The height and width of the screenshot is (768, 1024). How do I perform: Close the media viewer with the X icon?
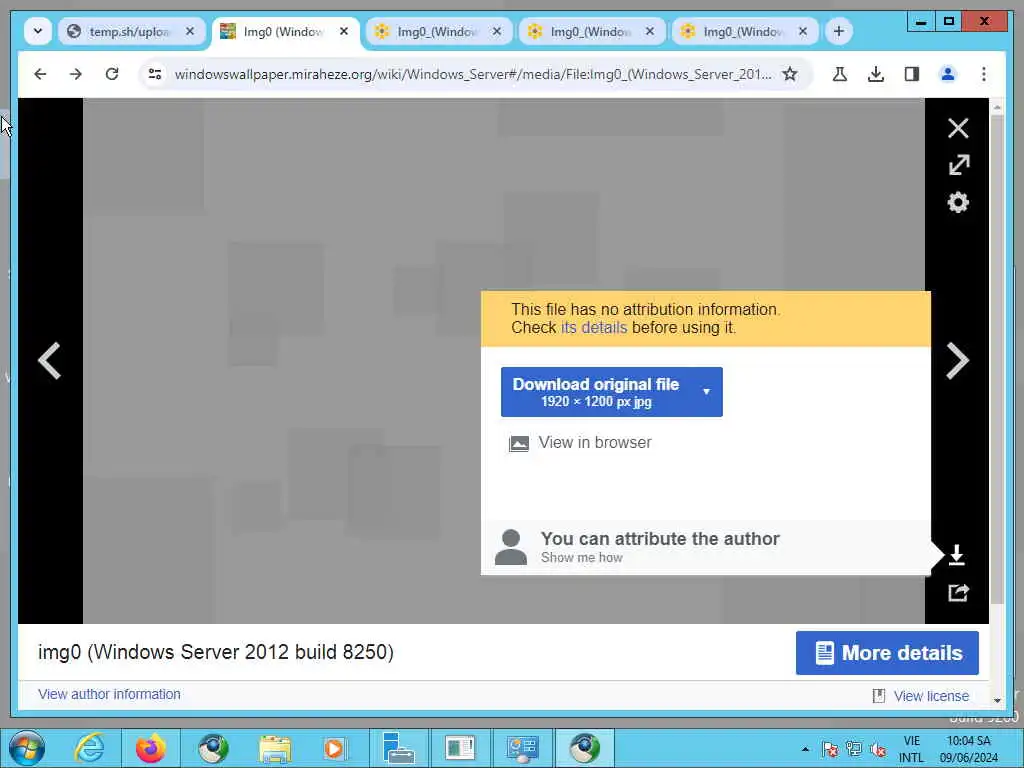[x=958, y=128]
